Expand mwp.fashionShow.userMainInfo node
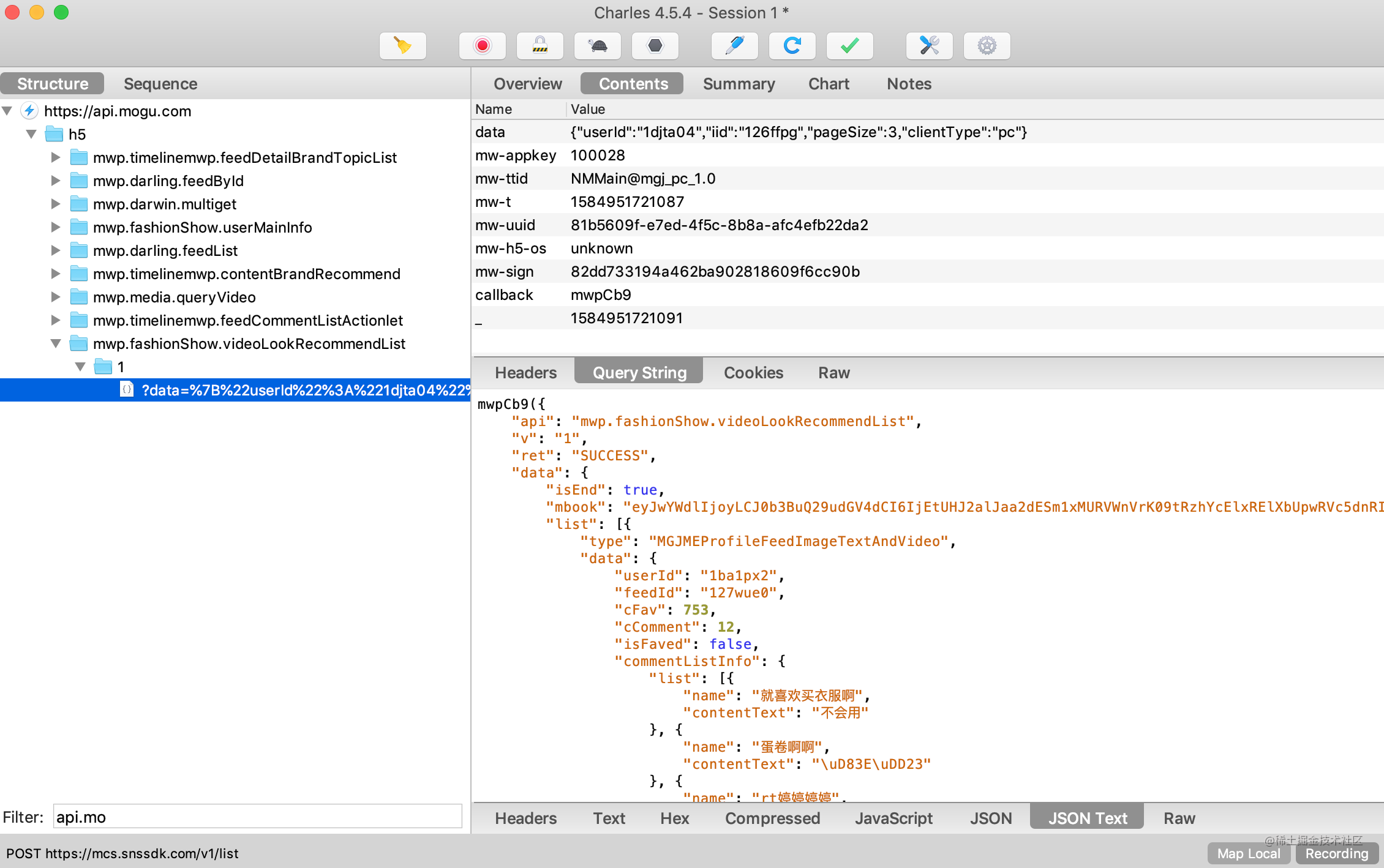Image resolution: width=1384 pixels, height=868 pixels. [56, 227]
